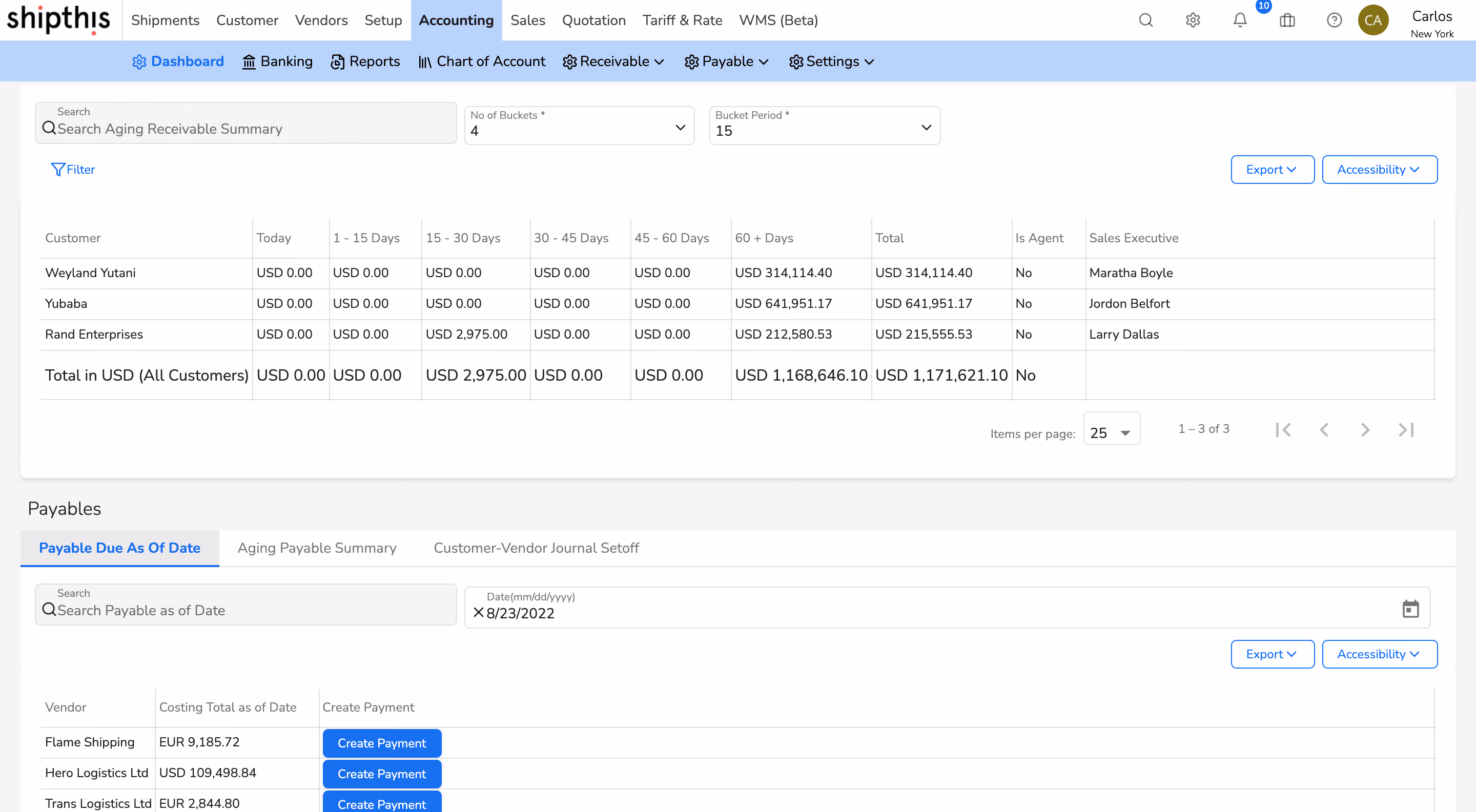Click the shipthis logo
This screenshot has height=812, width=1476.
(x=58, y=19)
